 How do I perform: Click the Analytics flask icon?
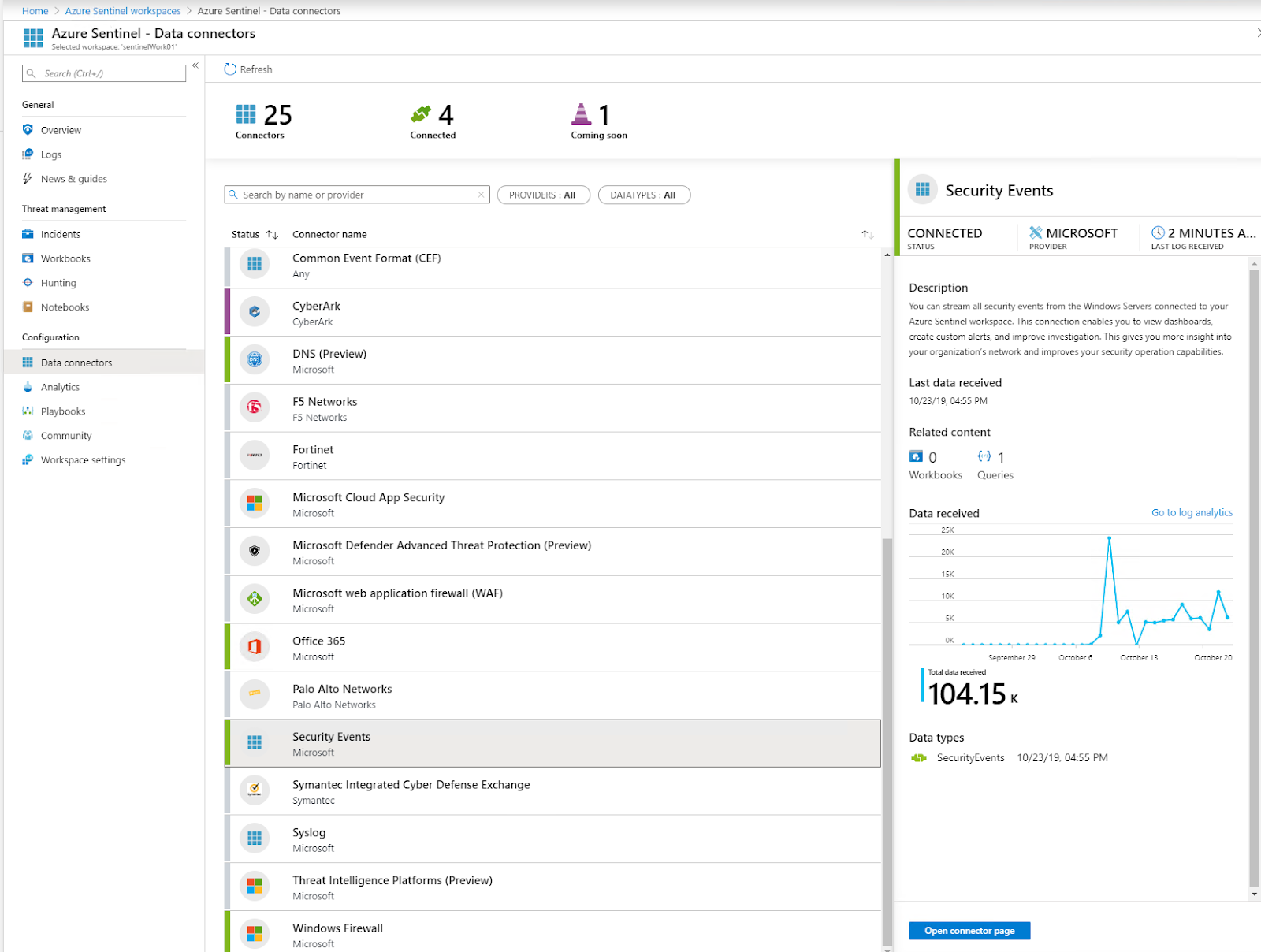tap(28, 387)
